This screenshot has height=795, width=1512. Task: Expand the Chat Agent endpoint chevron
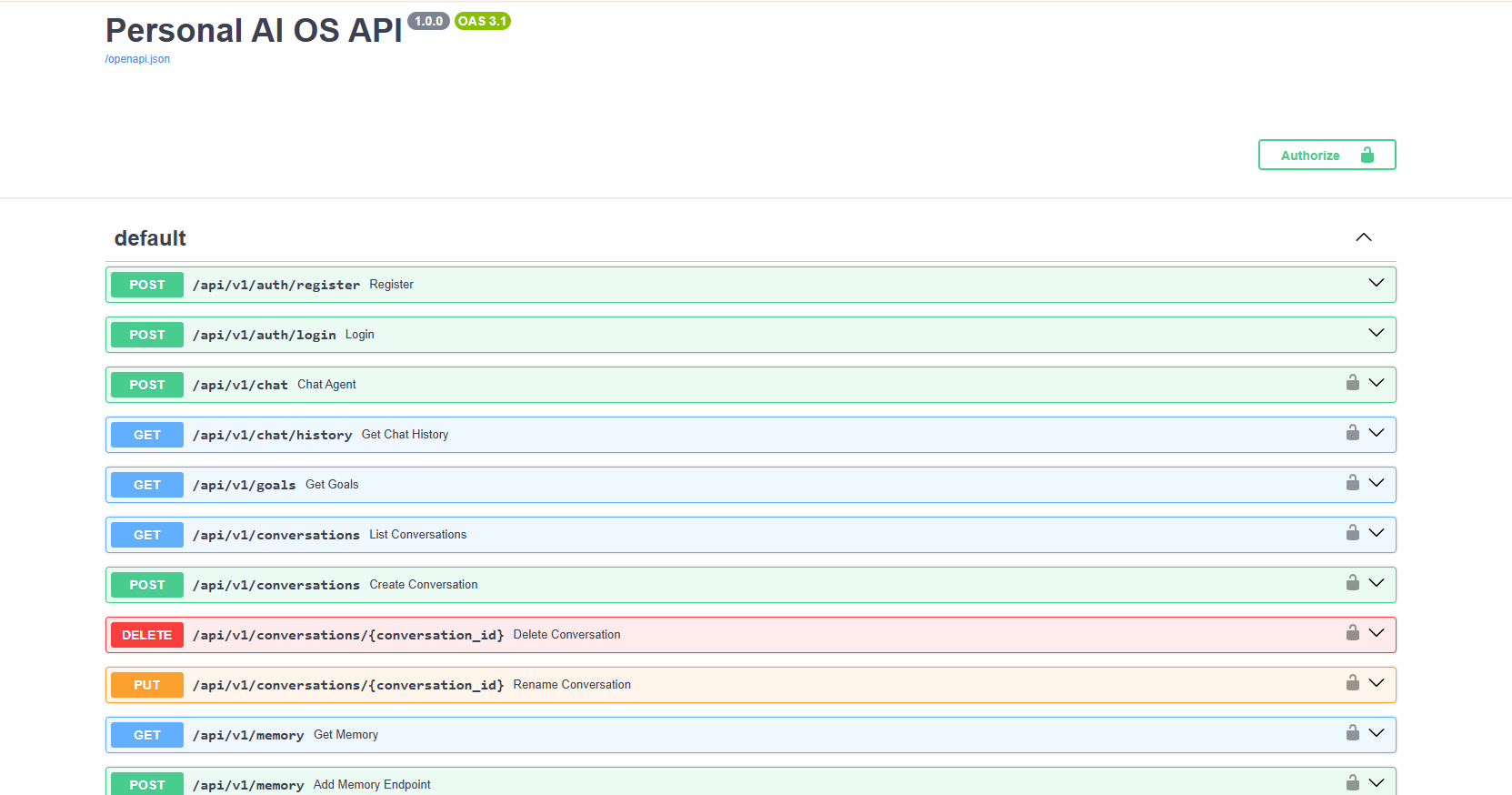point(1377,383)
